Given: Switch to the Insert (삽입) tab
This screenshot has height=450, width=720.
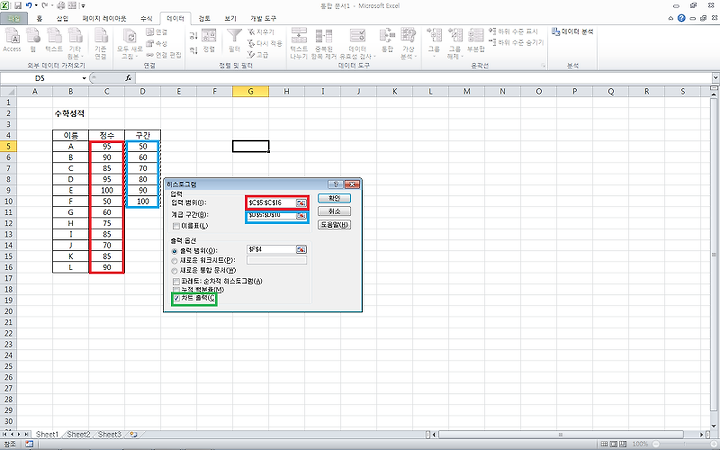Looking at the screenshot, I should pyautogui.click(x=62, y=18).
